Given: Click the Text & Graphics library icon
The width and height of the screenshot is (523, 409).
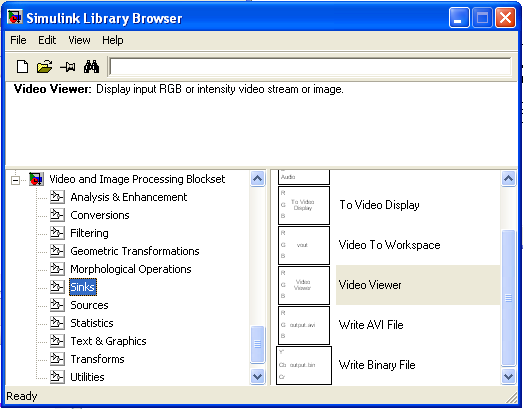Looking at the screenshot, I should click(57, 341).
